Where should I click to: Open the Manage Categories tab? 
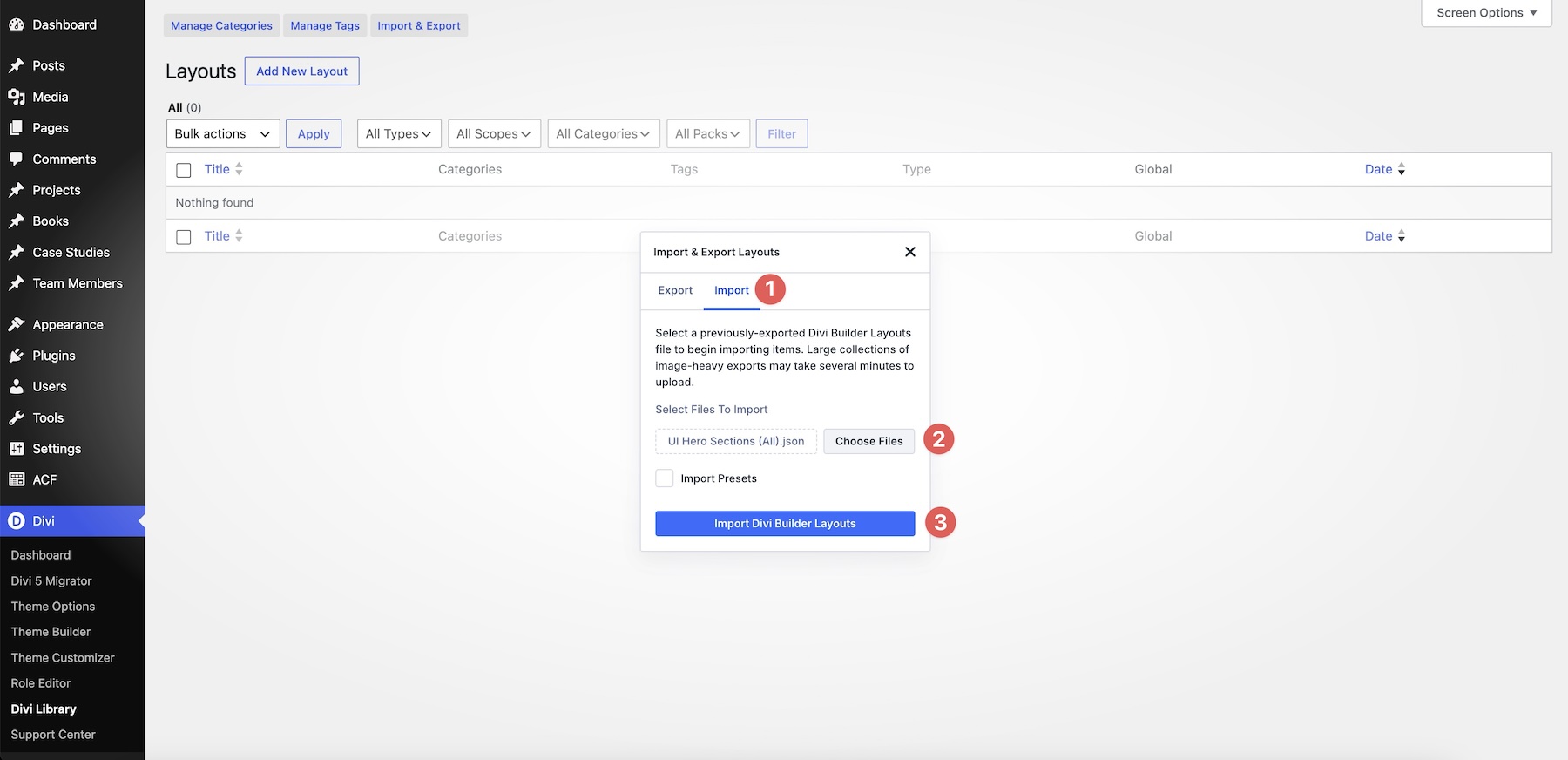221,25
